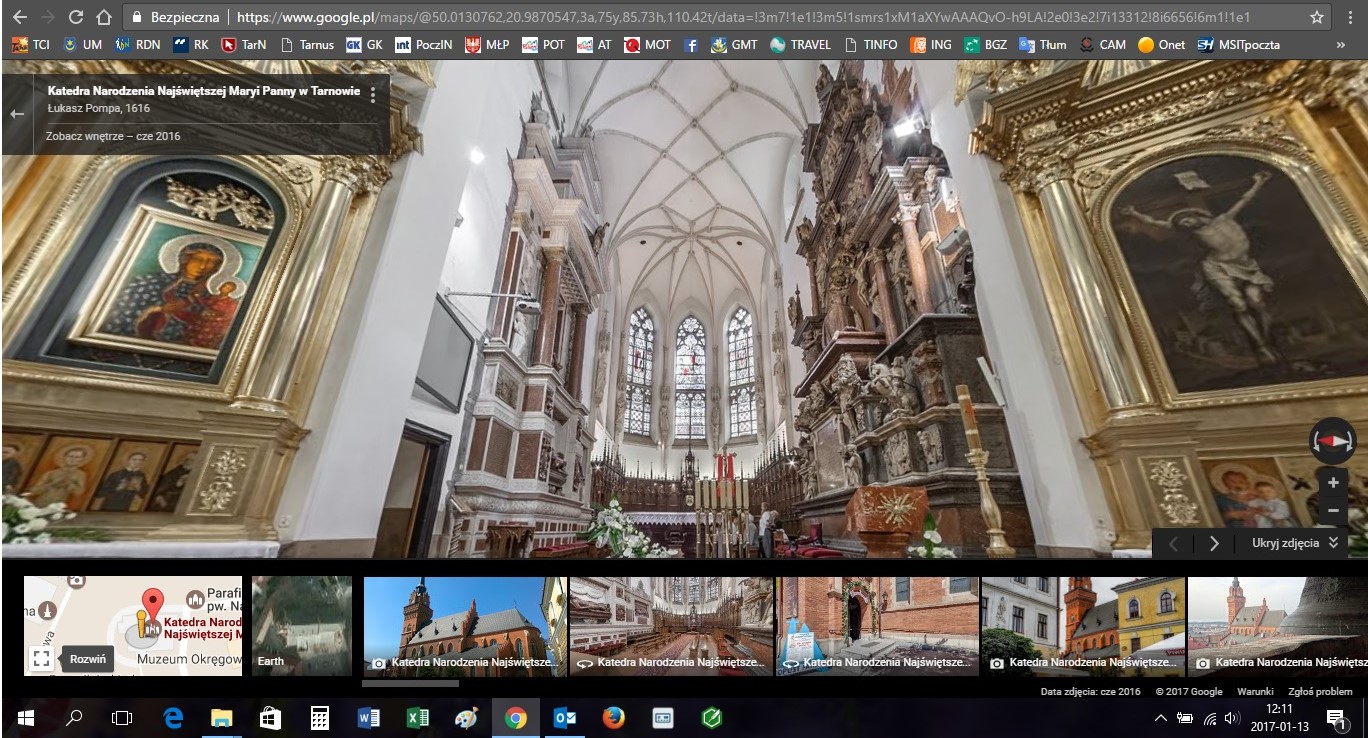Zoom out with the minus button
Screen dimensions: 1368x738
click(1332, 510)
